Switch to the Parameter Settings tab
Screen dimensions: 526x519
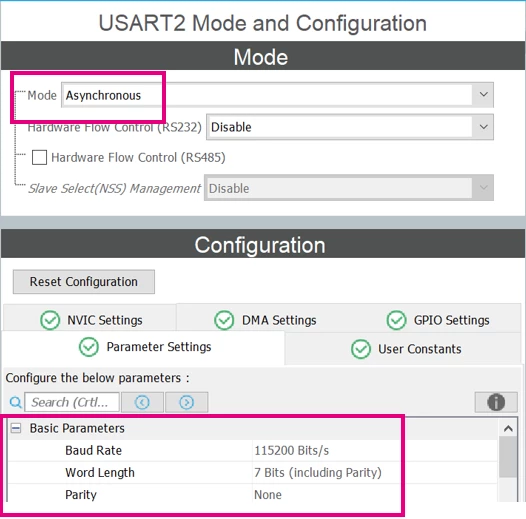click(144, 348)
